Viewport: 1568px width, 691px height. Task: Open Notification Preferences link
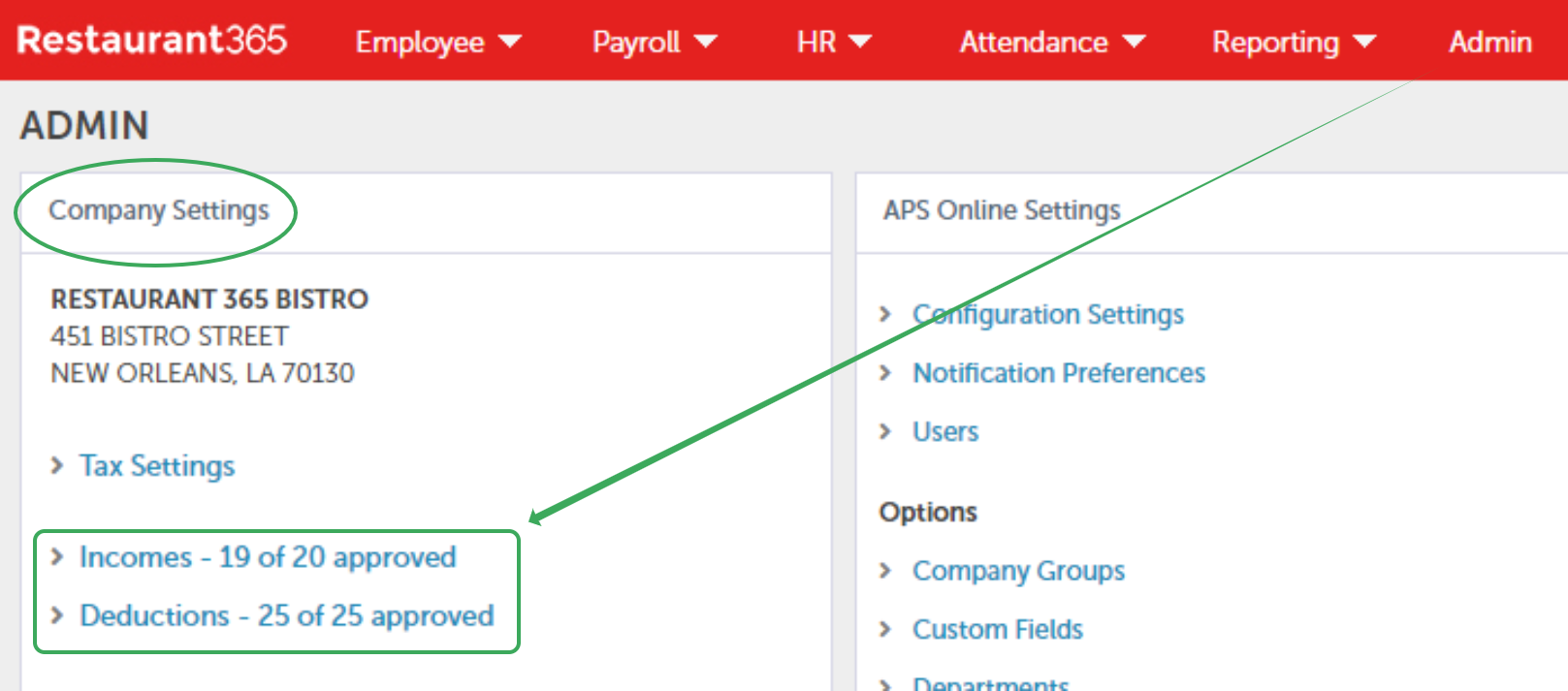coord(1059,373)
